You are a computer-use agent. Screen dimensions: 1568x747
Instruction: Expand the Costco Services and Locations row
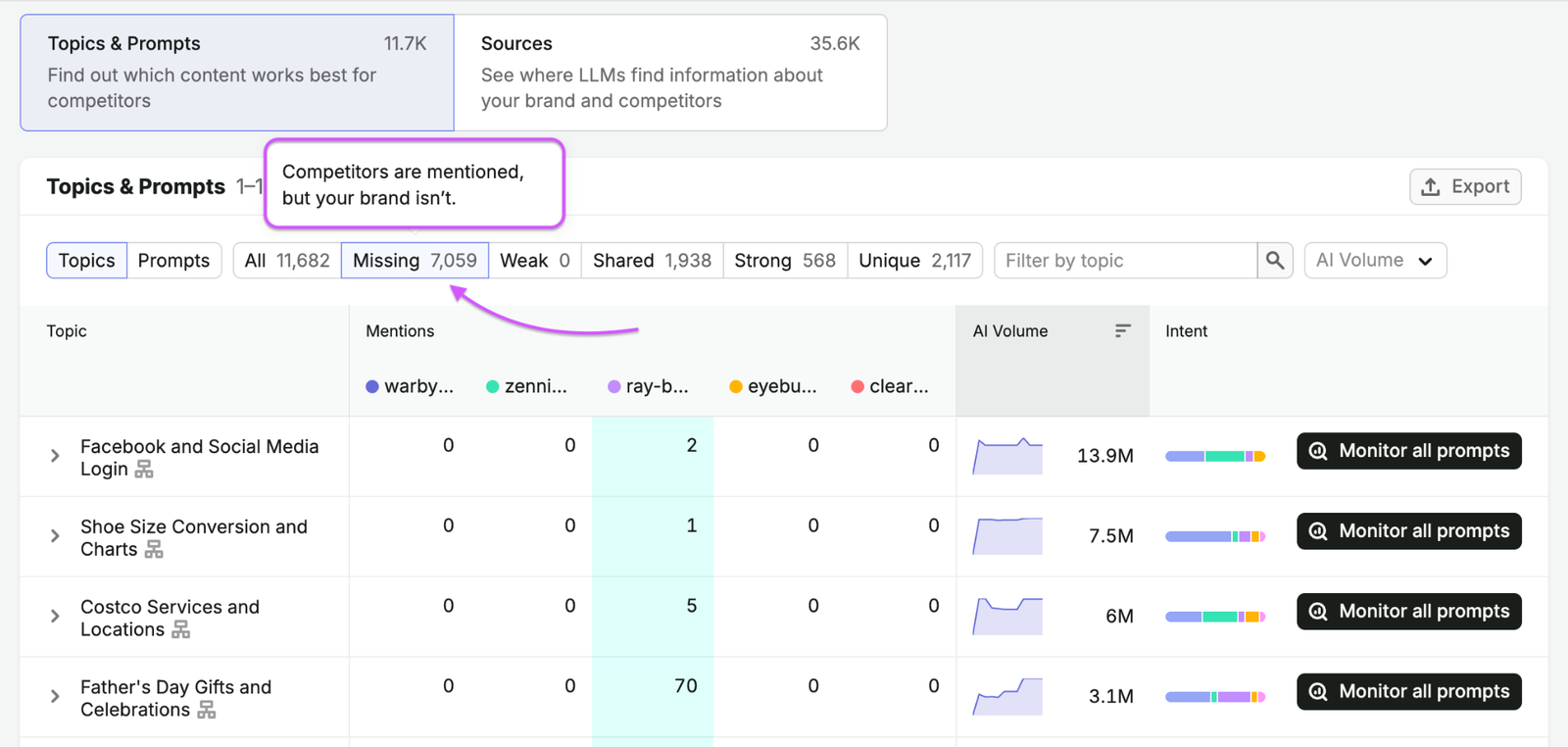[55, 617]
